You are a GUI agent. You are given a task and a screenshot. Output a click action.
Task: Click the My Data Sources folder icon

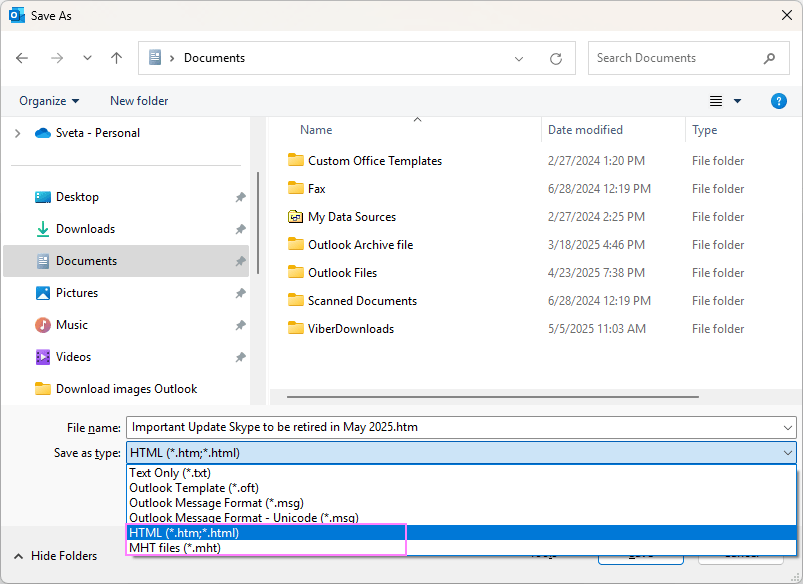[x=295, y=217]
